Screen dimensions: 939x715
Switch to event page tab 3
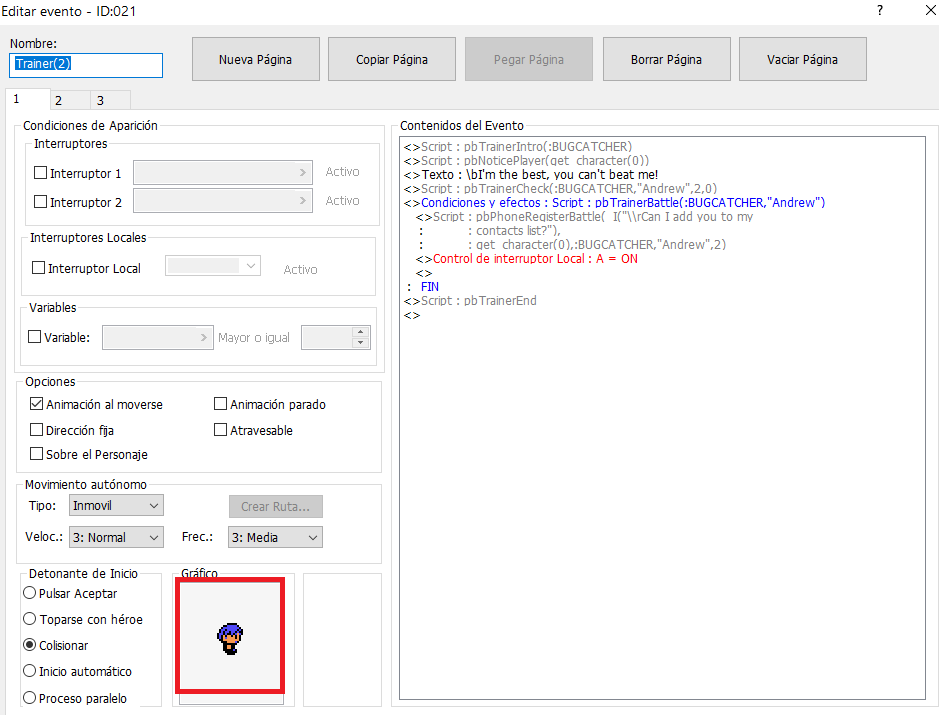(100, 100)
